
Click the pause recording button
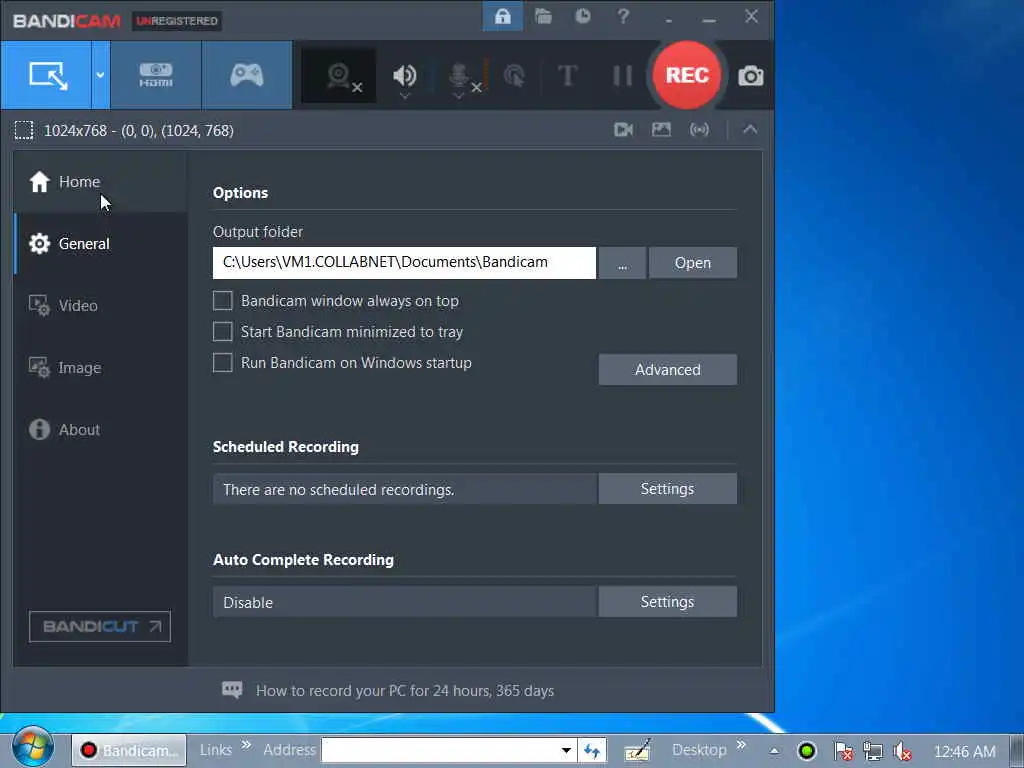point(622,75)
